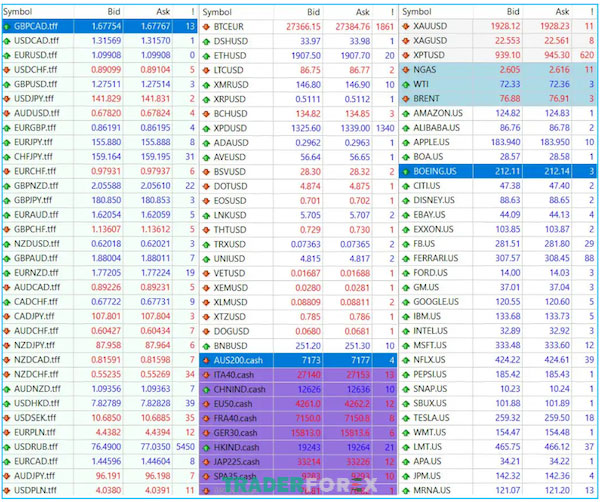This screenshot has height=502, width=600.
Task: Select the EURPLN.tff symbol
Action: pos(34,433)
